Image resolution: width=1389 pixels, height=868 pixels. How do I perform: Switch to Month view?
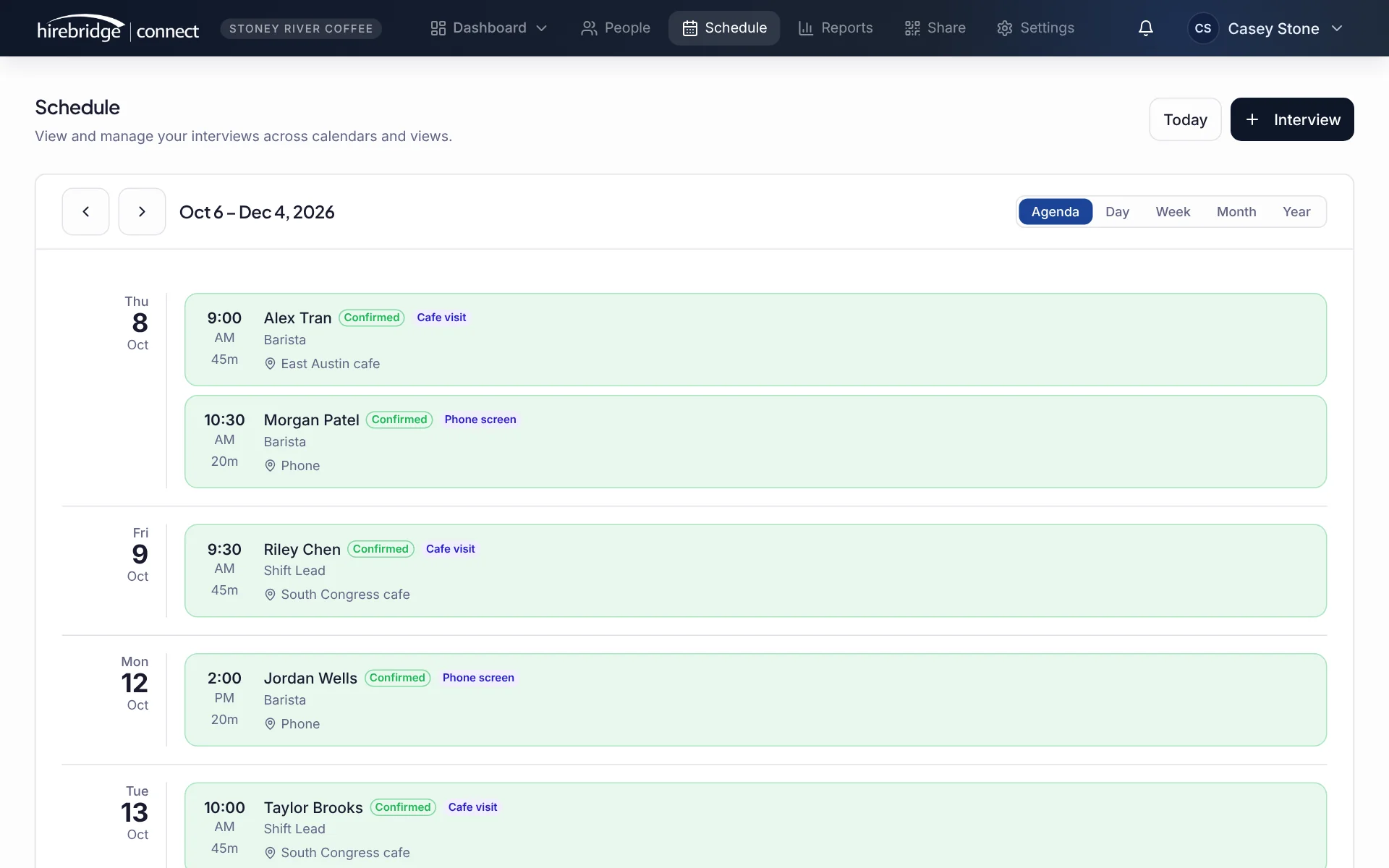1236,212
